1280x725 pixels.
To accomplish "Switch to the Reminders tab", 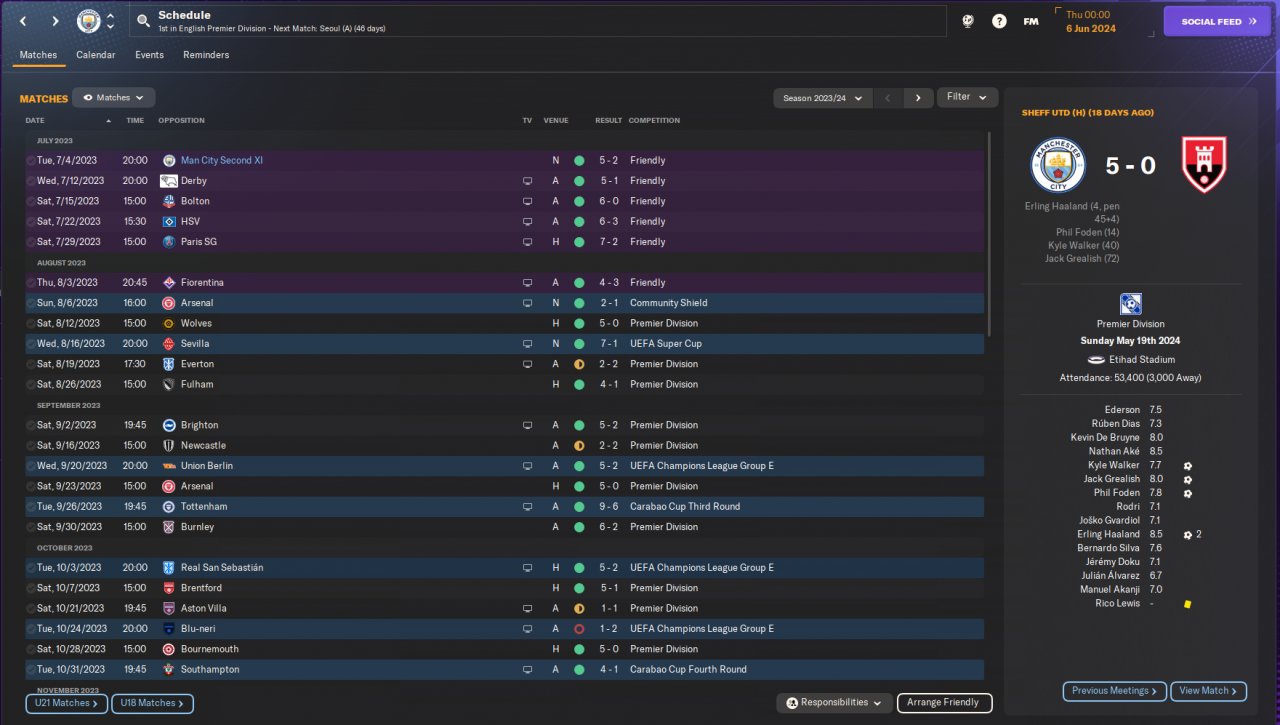I will pyautogui.click(x=206, y=55).
